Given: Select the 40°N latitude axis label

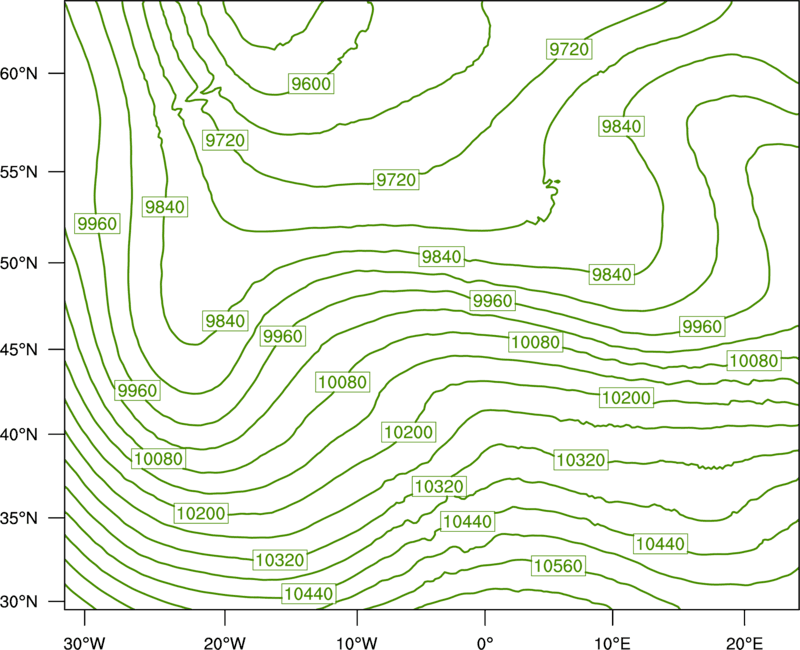Looking at the screenshot, I should tap(19, 434).
